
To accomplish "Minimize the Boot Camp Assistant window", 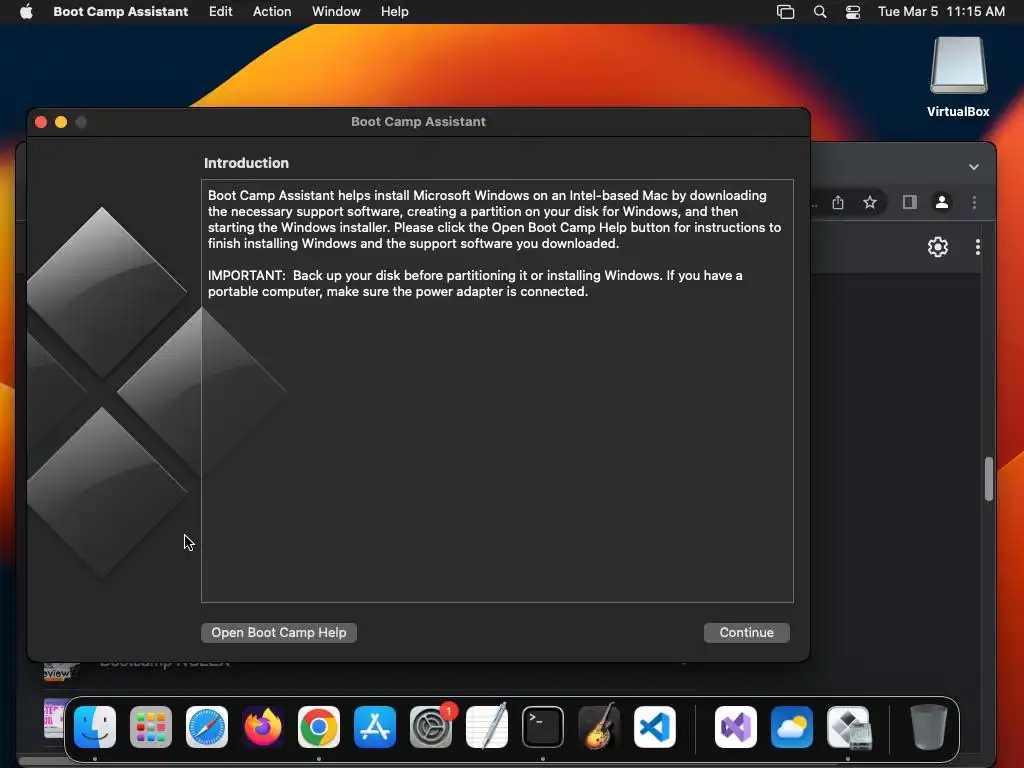I will [x=61, y=122].
